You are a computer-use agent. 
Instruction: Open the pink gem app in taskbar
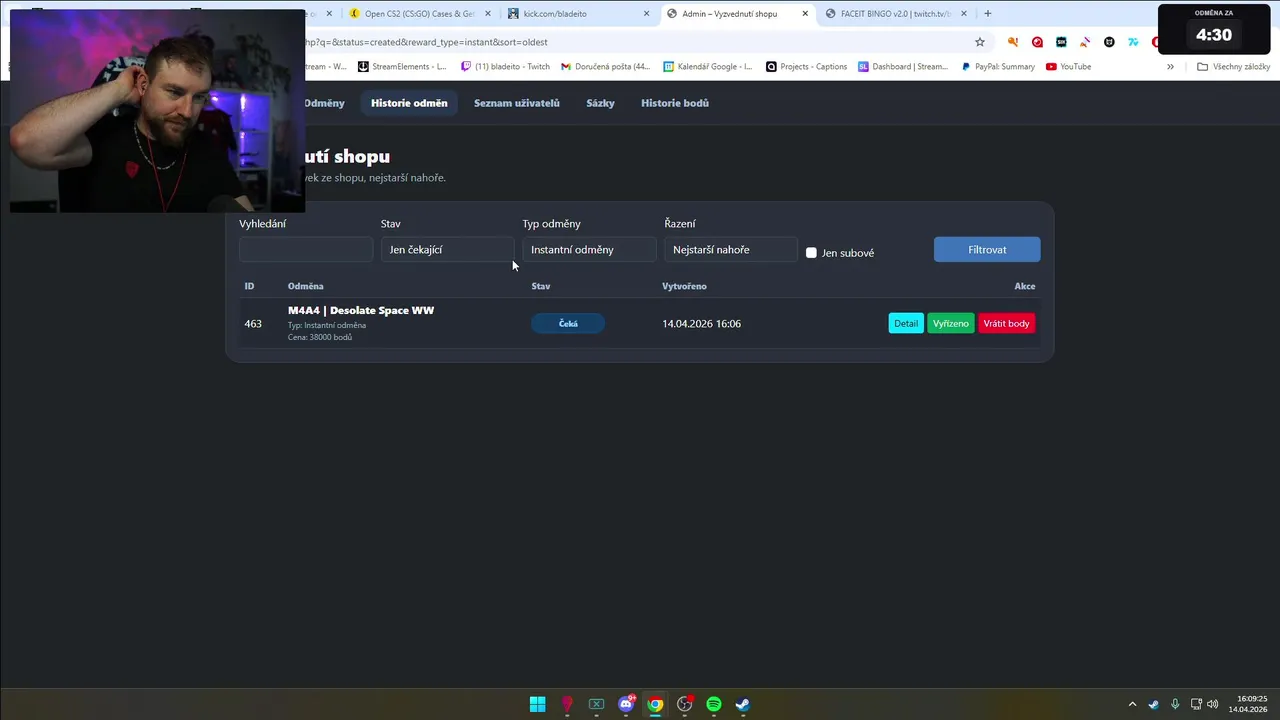(567, 704)
